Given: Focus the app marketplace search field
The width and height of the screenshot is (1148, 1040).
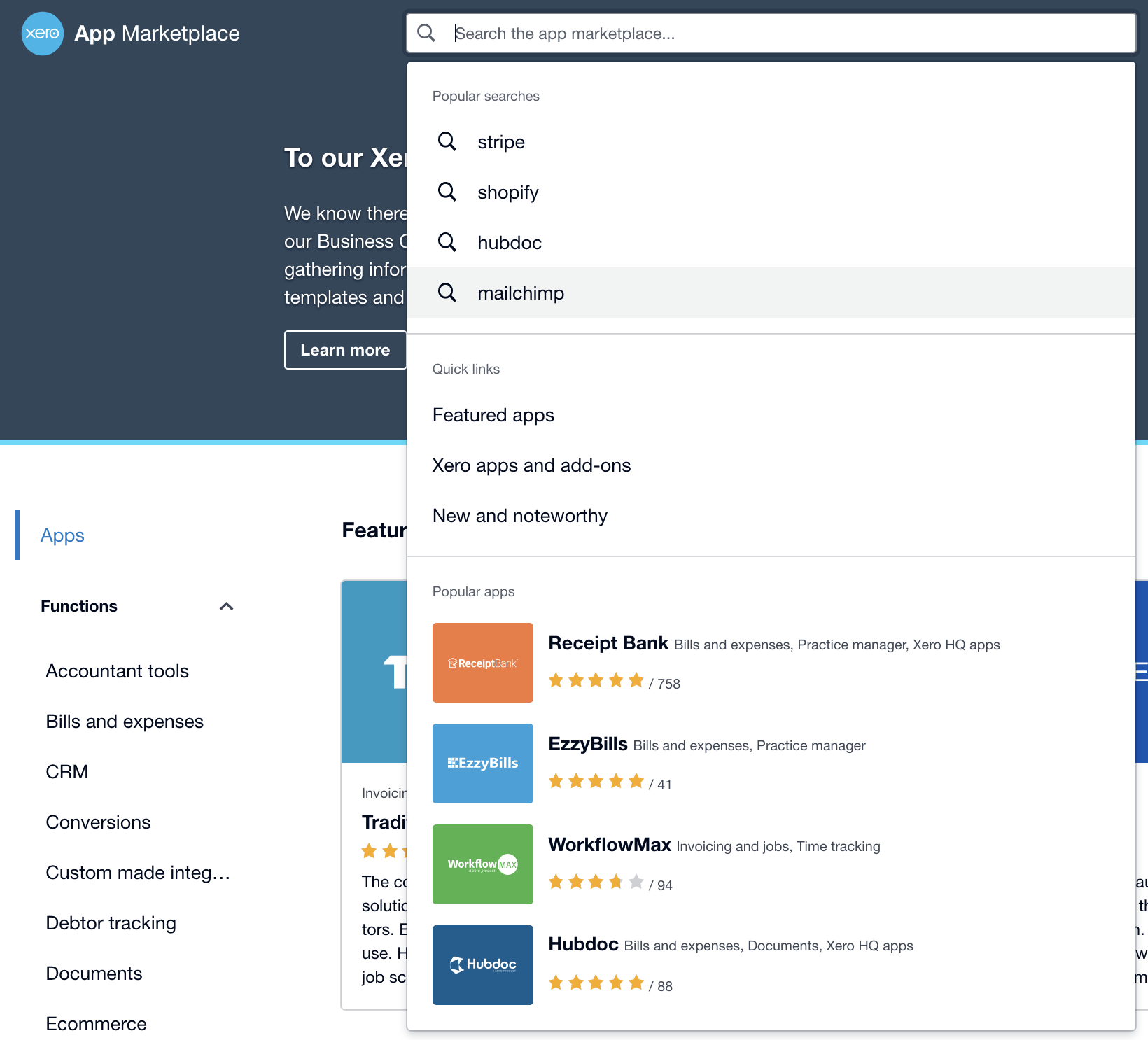Looking at the screenshot, I should [771, 33].
